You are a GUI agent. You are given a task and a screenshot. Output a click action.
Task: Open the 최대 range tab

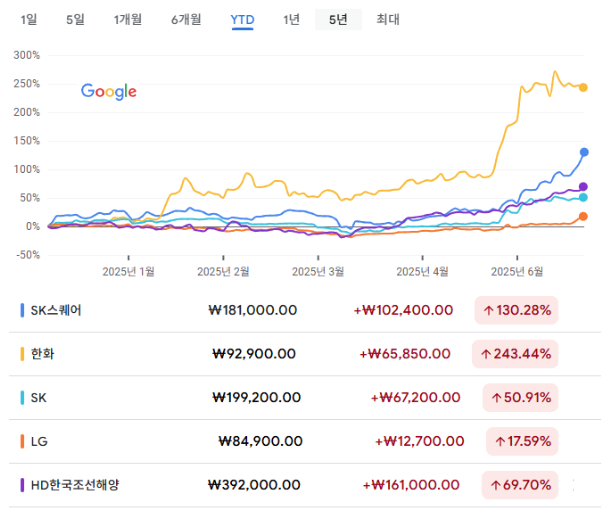pos(388,19)
